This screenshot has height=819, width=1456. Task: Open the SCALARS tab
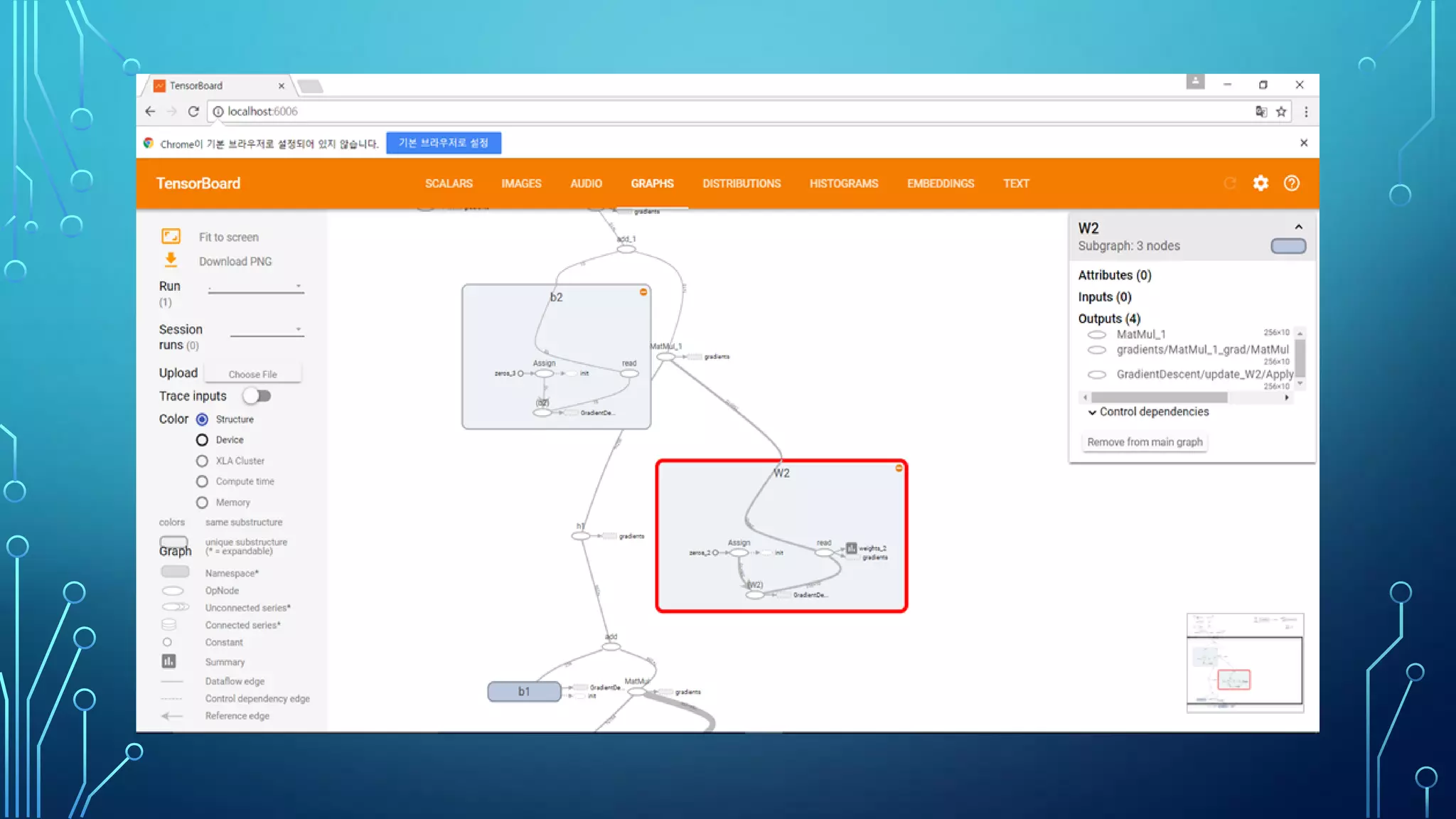tap(449, 183)
